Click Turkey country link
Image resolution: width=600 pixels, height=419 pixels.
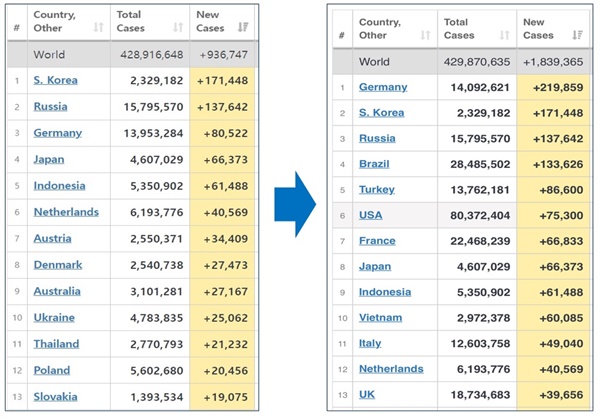(377, 190)
